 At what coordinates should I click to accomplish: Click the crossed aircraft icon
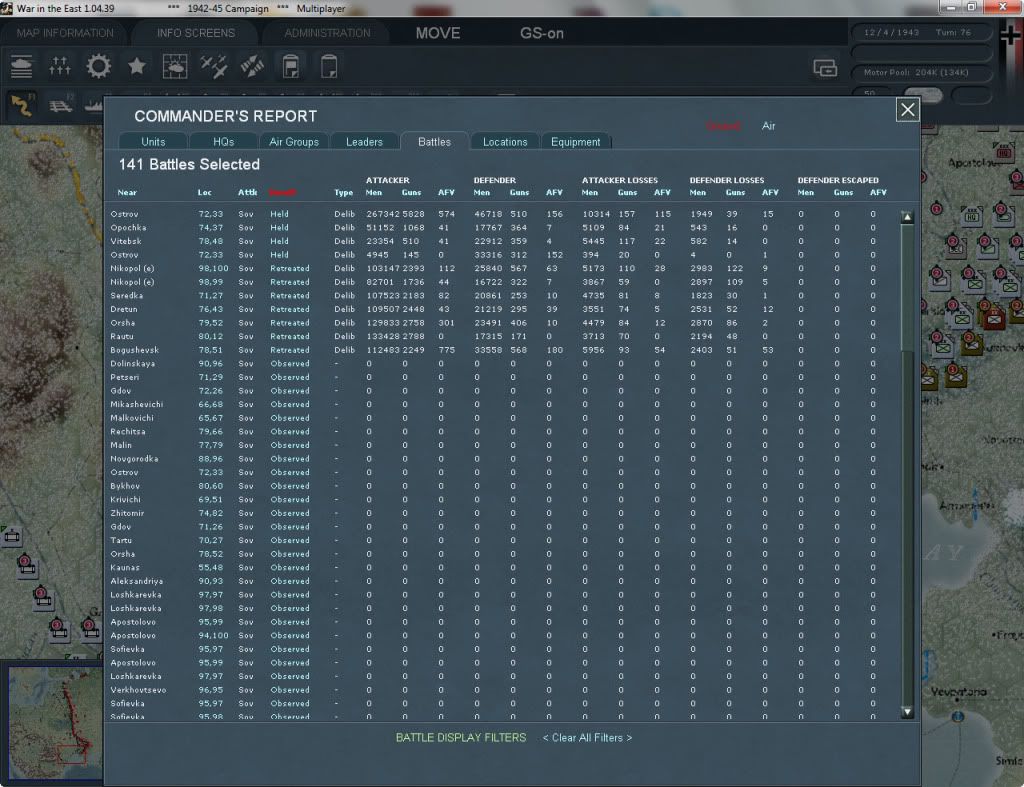coord(252,67)
